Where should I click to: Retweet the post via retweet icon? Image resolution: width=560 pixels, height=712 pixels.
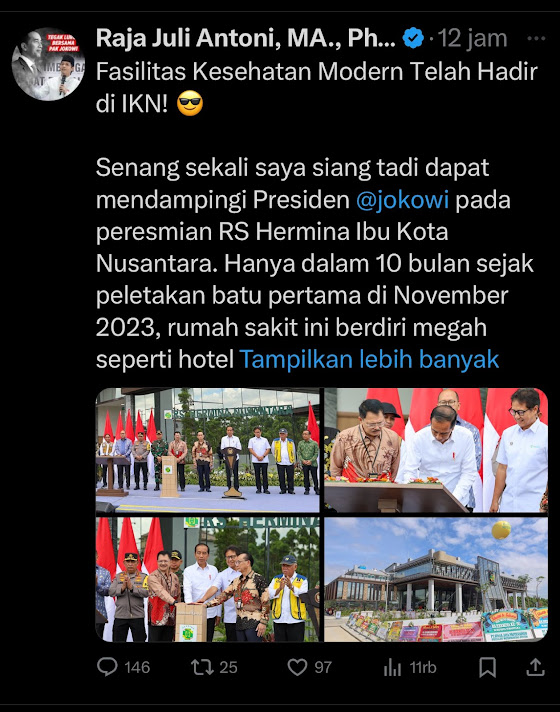pos(202,667)
